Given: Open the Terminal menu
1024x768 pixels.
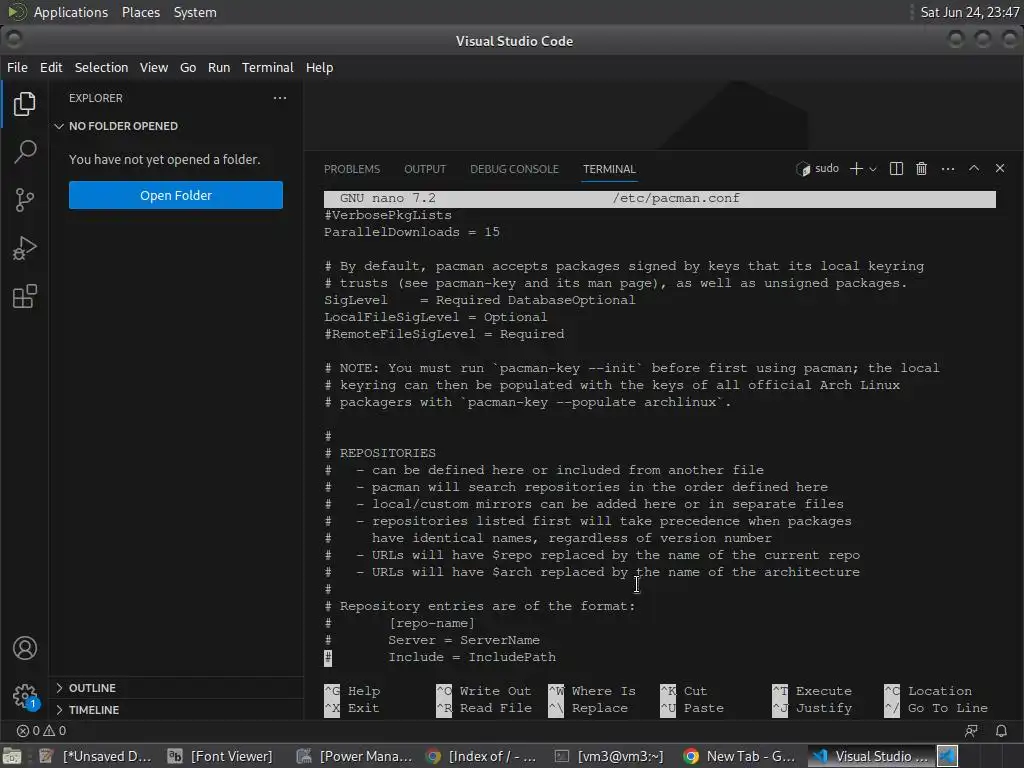Looking at the screenshot, I should coord(268,67).
